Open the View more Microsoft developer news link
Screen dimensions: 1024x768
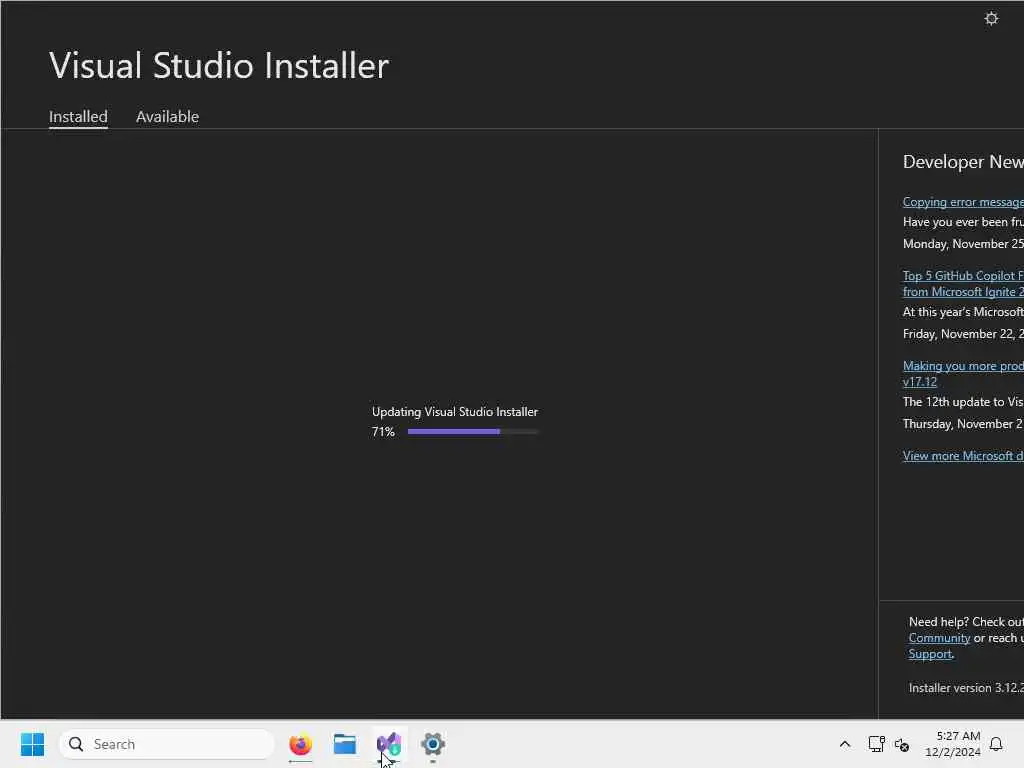click(963, 456)
